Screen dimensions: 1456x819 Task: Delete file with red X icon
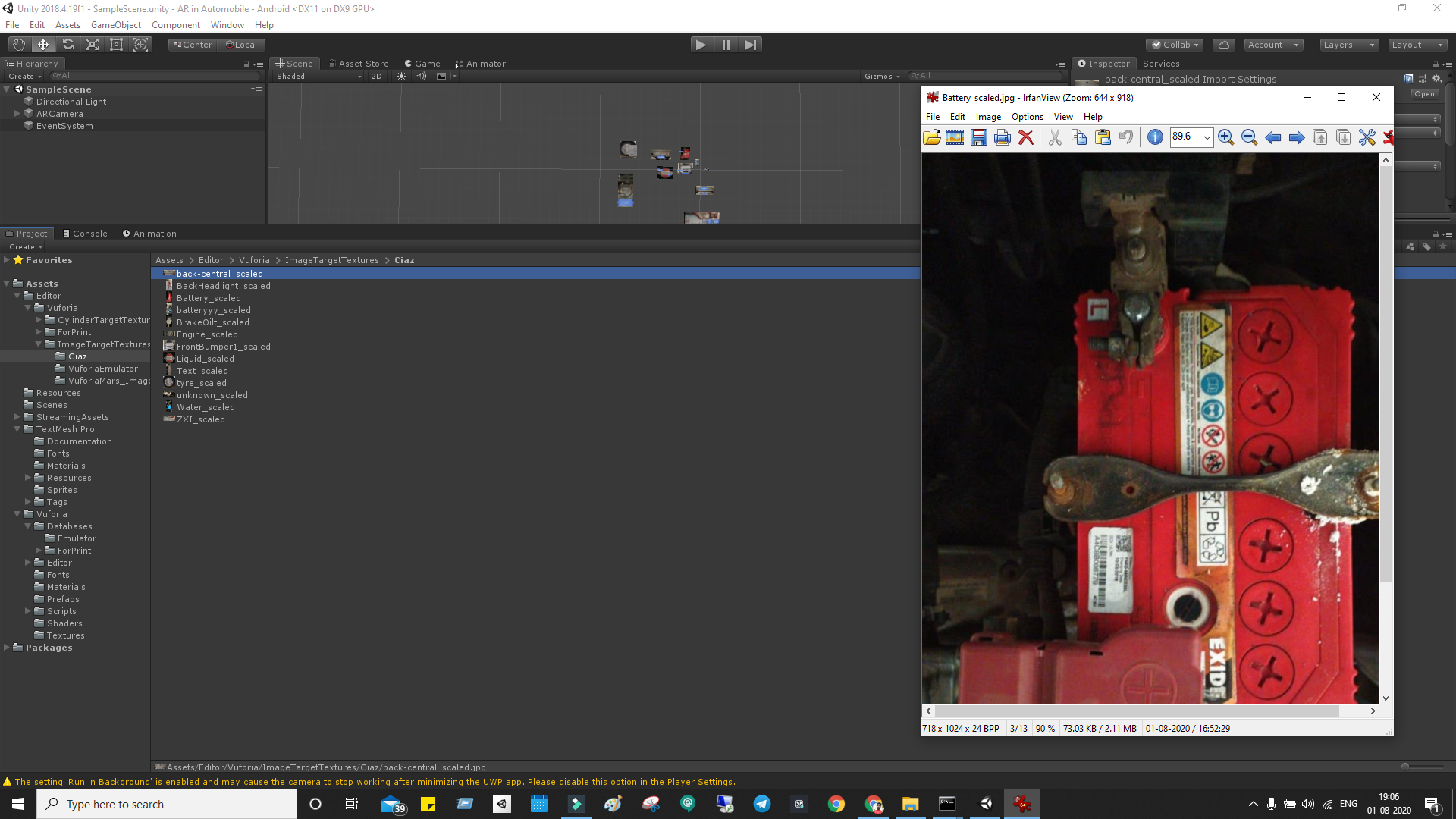(1025, 137)
